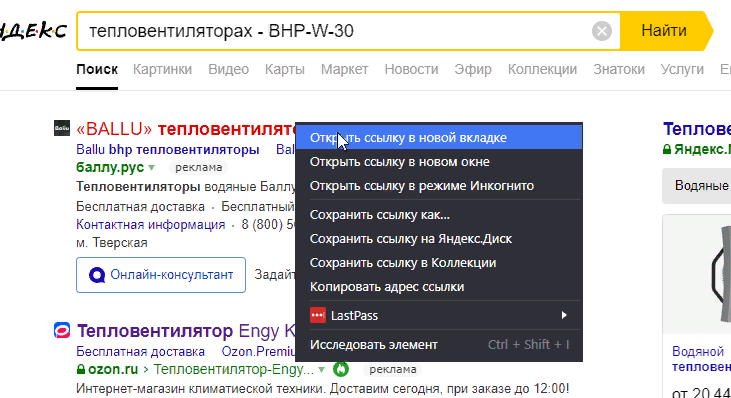This screenshot has width=731, height=398.
Task: Click the Водяные filter chip on right
Action: point(697,185)
